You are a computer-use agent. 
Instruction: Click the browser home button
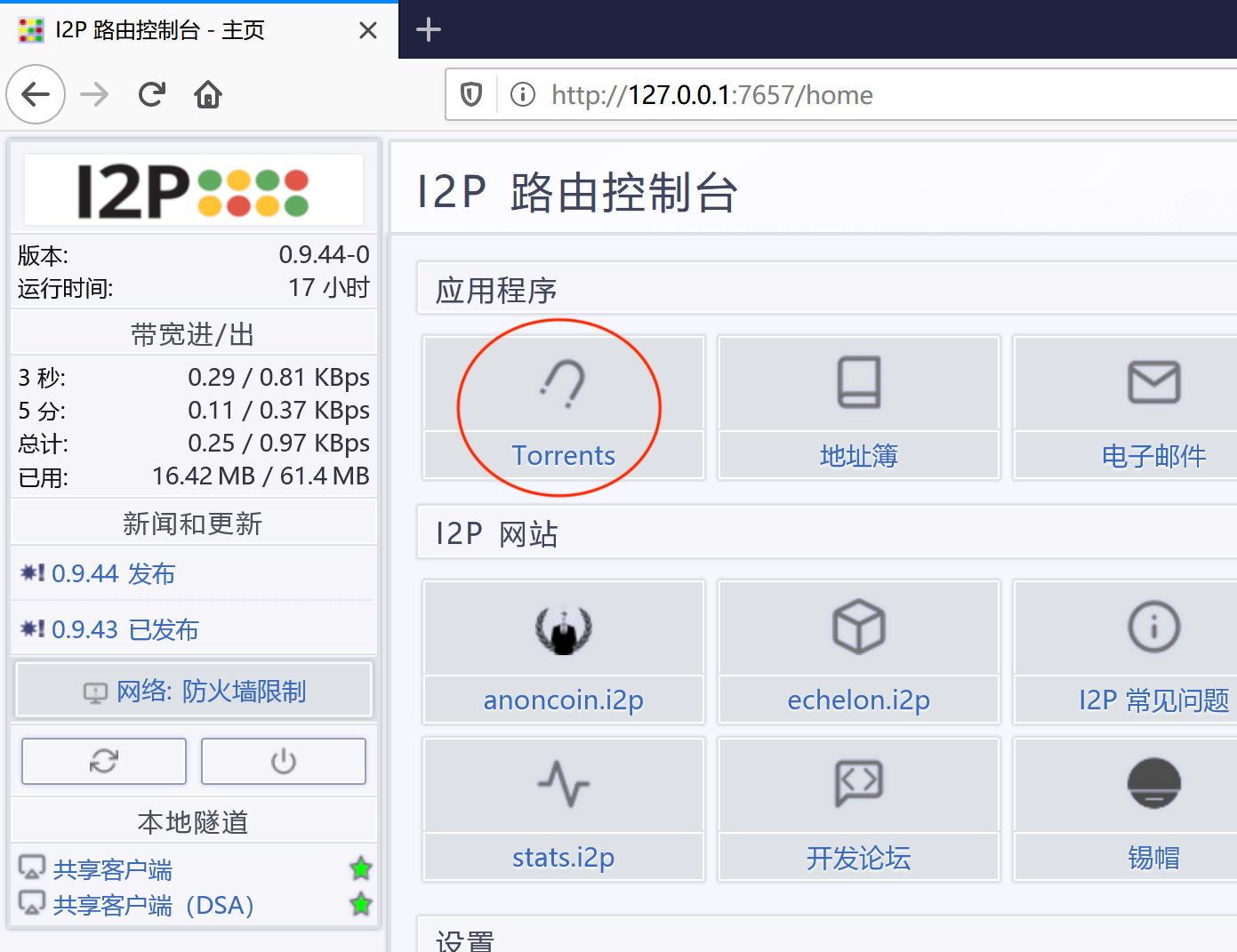208,94
